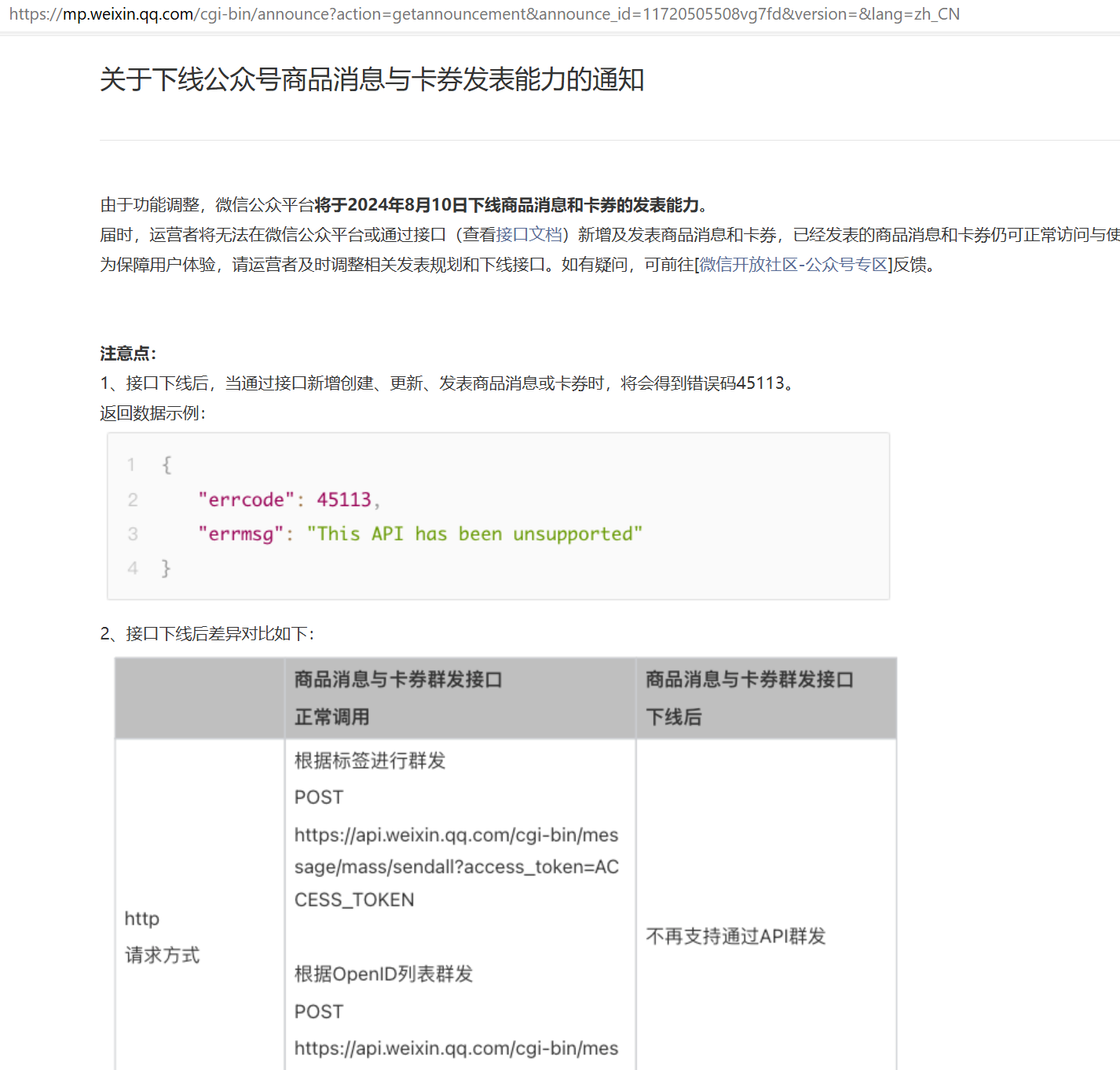
Task: Click the "errmsg" key in code block
Action: pos(240,534)
